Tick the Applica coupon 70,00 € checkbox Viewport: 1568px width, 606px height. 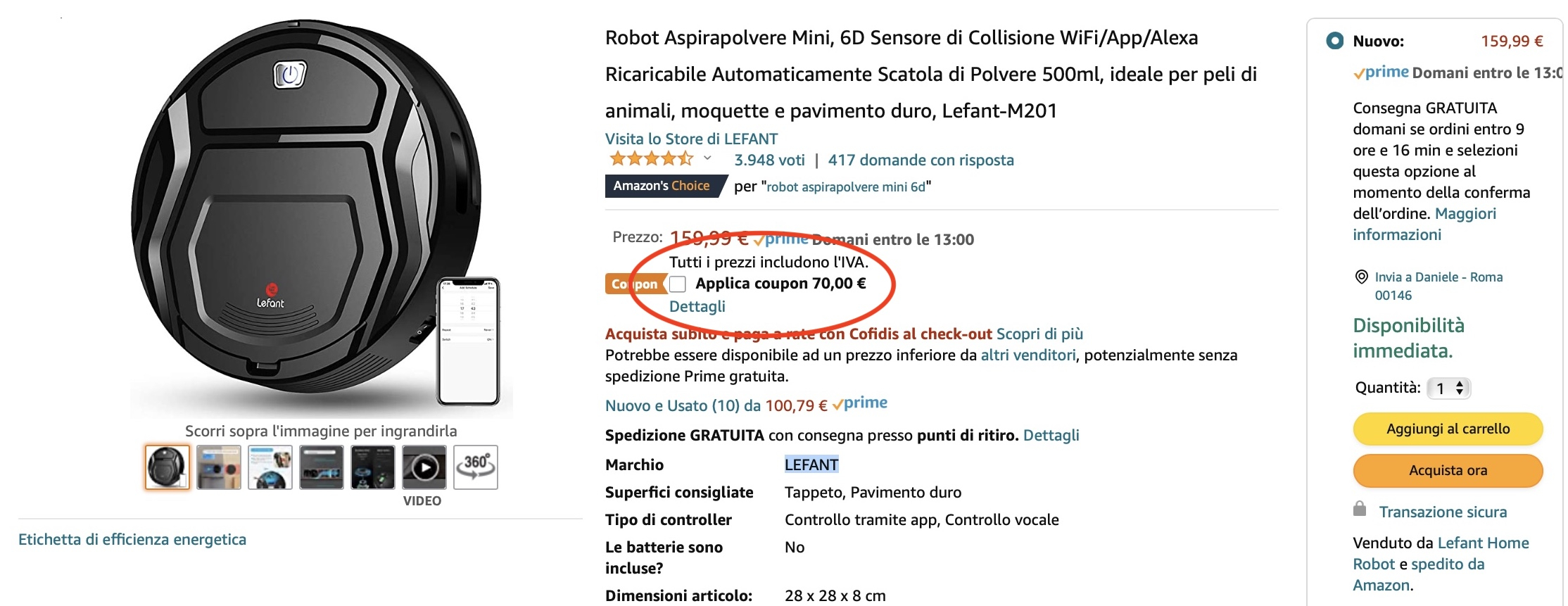click(x=678, y=284)
